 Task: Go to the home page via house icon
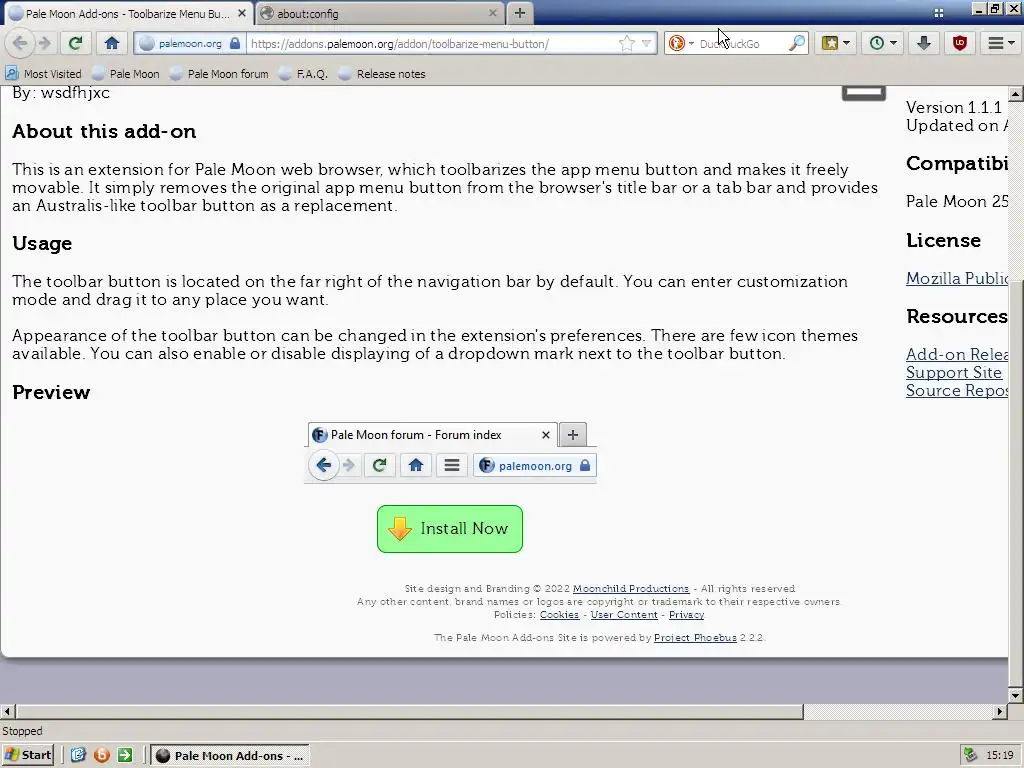(x=112, y=44)
